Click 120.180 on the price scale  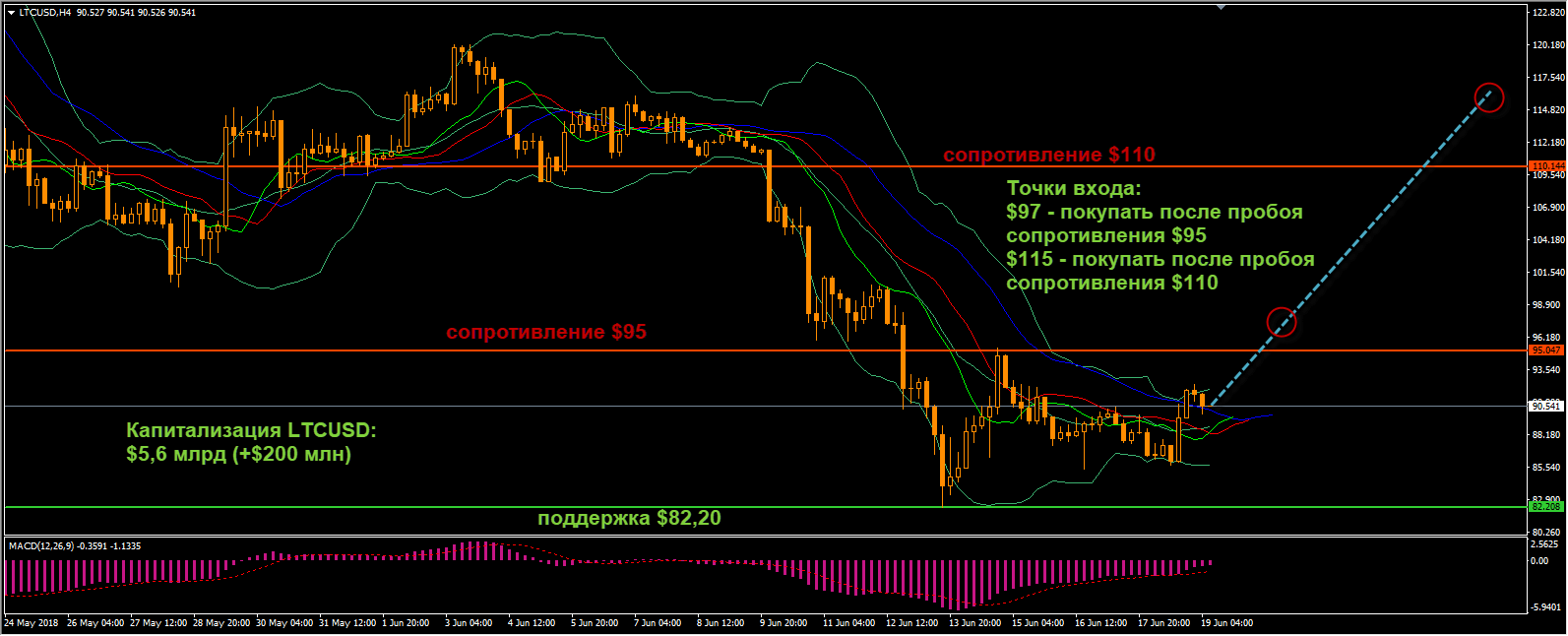tap(1549, 45)
